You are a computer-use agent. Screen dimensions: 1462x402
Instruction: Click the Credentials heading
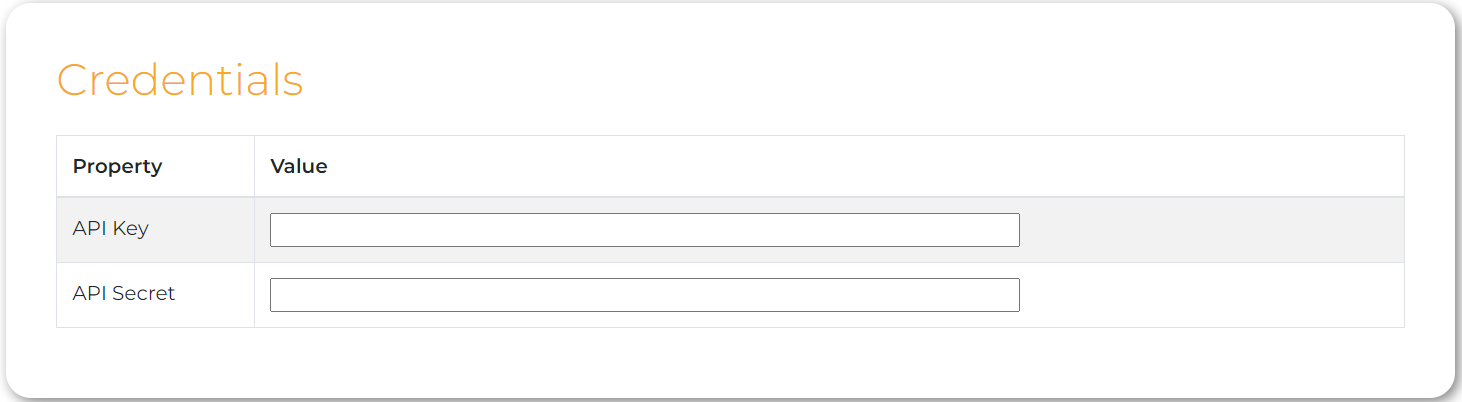180,80
